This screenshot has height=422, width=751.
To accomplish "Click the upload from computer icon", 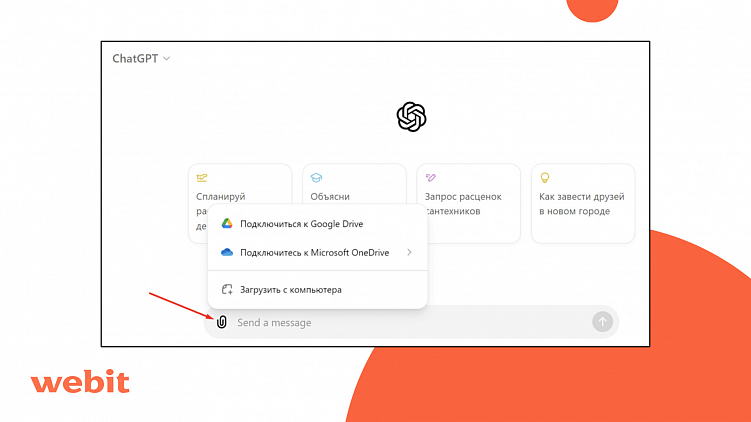I will [x=227, y=289].
